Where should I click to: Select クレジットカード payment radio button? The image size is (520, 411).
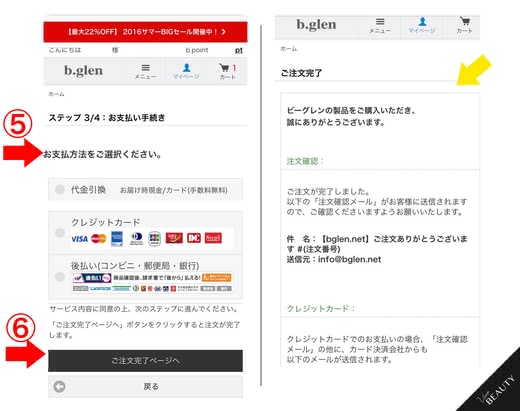pyautogui.click(x=60, y=233)
